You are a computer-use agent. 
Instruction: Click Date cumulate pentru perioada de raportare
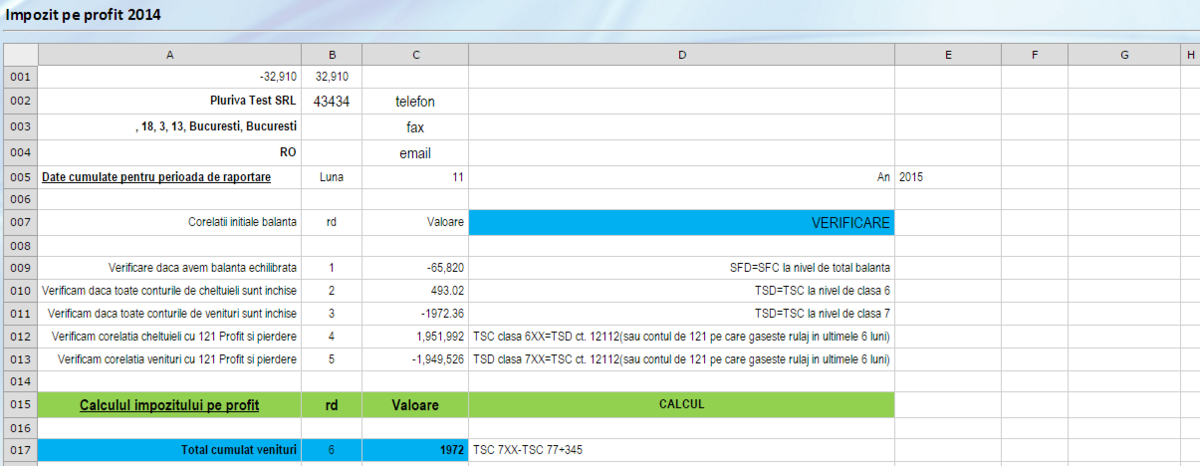pyautogui.click(x=156, y=177)
